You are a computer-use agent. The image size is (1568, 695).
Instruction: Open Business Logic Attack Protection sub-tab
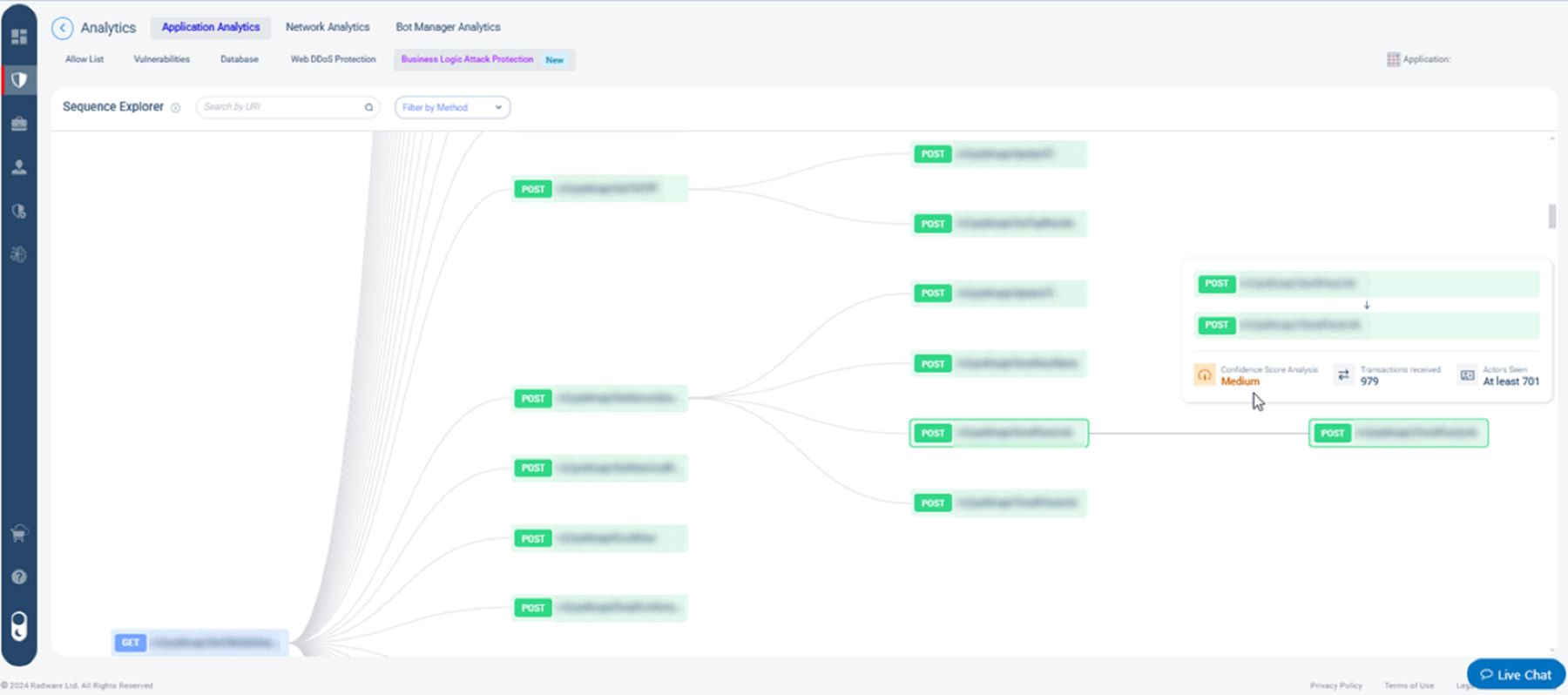click(x=483, y=59)
